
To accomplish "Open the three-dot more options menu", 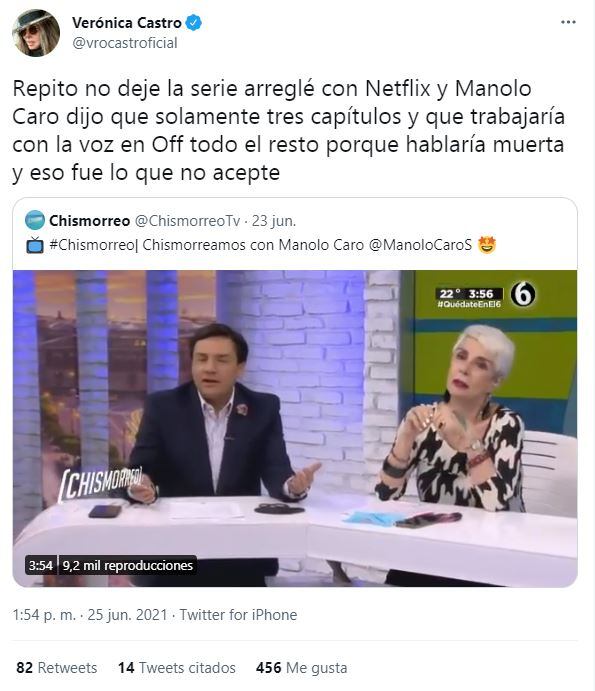I will [568, 22].
